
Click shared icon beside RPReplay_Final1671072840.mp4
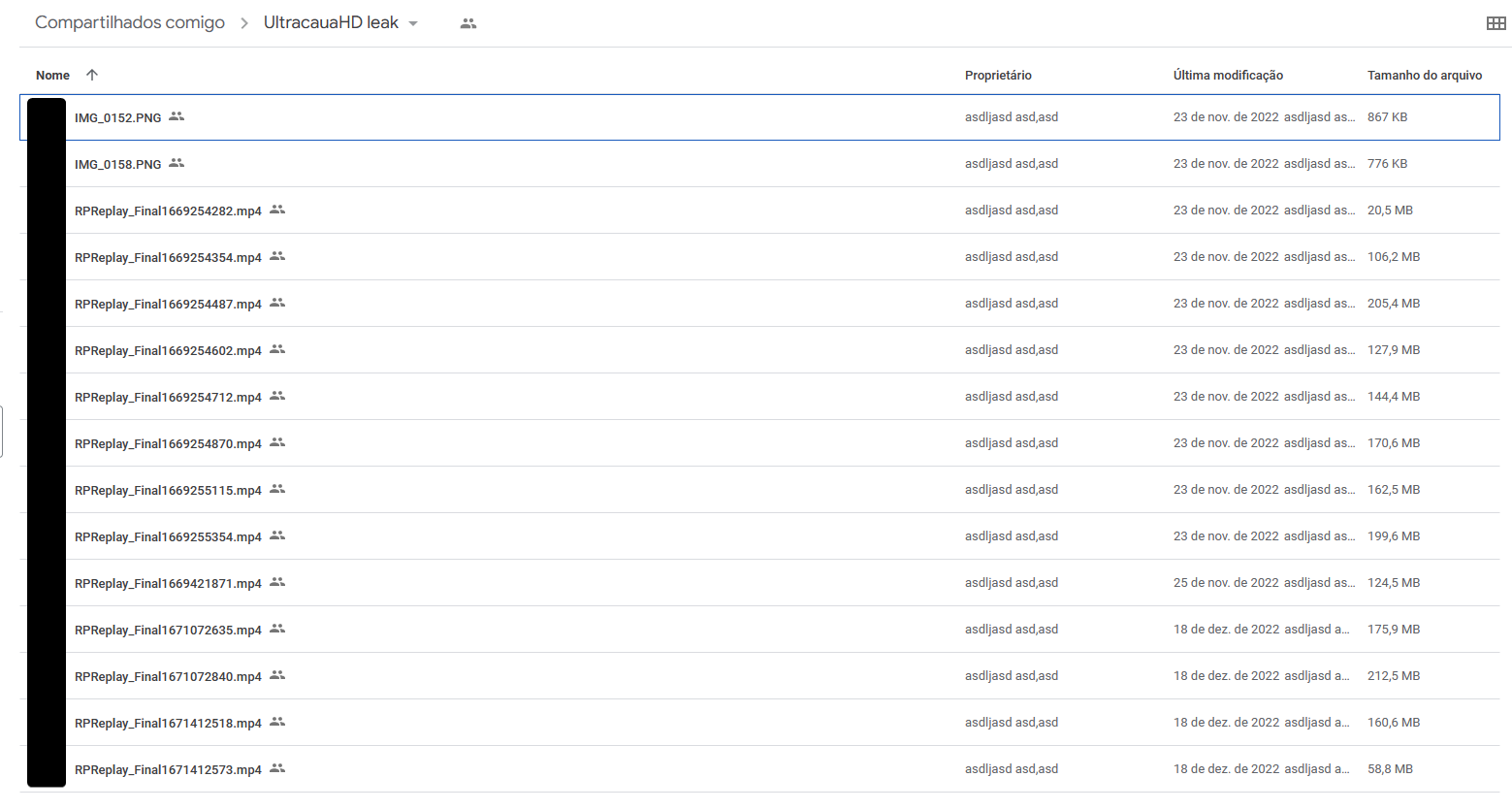click(277, 675)
